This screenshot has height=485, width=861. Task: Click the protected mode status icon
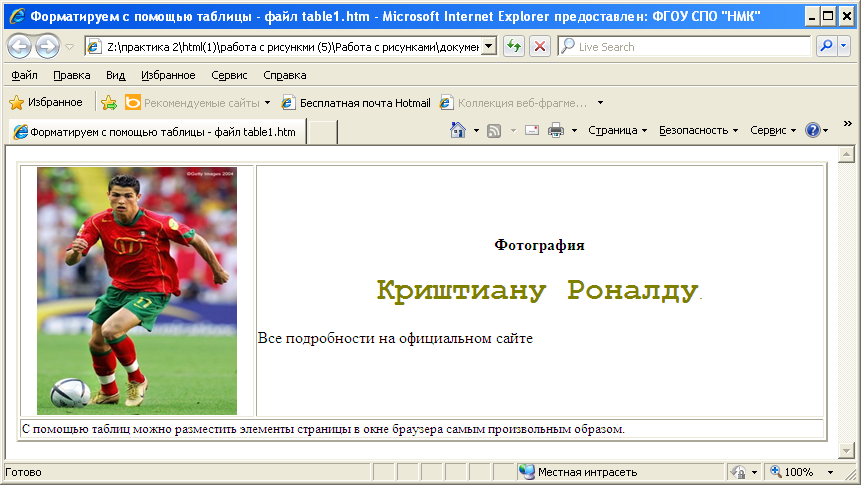738,472
